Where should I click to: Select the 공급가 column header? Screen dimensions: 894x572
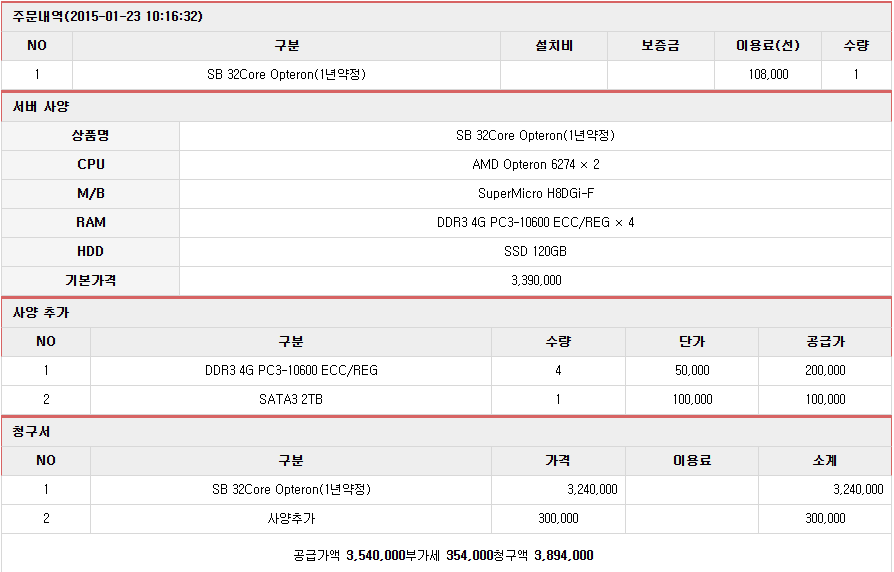click(x=825, y=342)
